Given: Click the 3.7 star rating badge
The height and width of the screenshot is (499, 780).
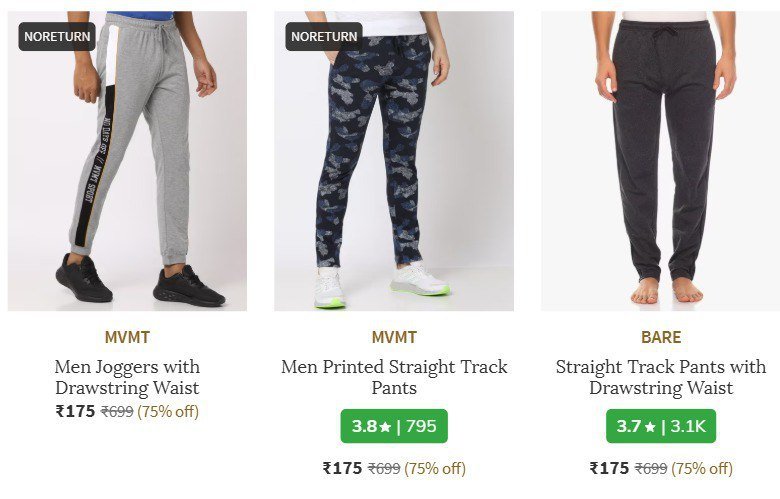Looking at the screenshot, I should click(x=660, y=426).
